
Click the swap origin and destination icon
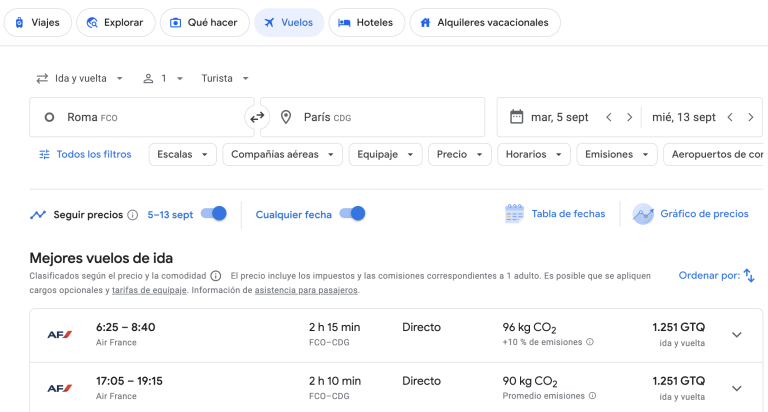click(257, 117)
